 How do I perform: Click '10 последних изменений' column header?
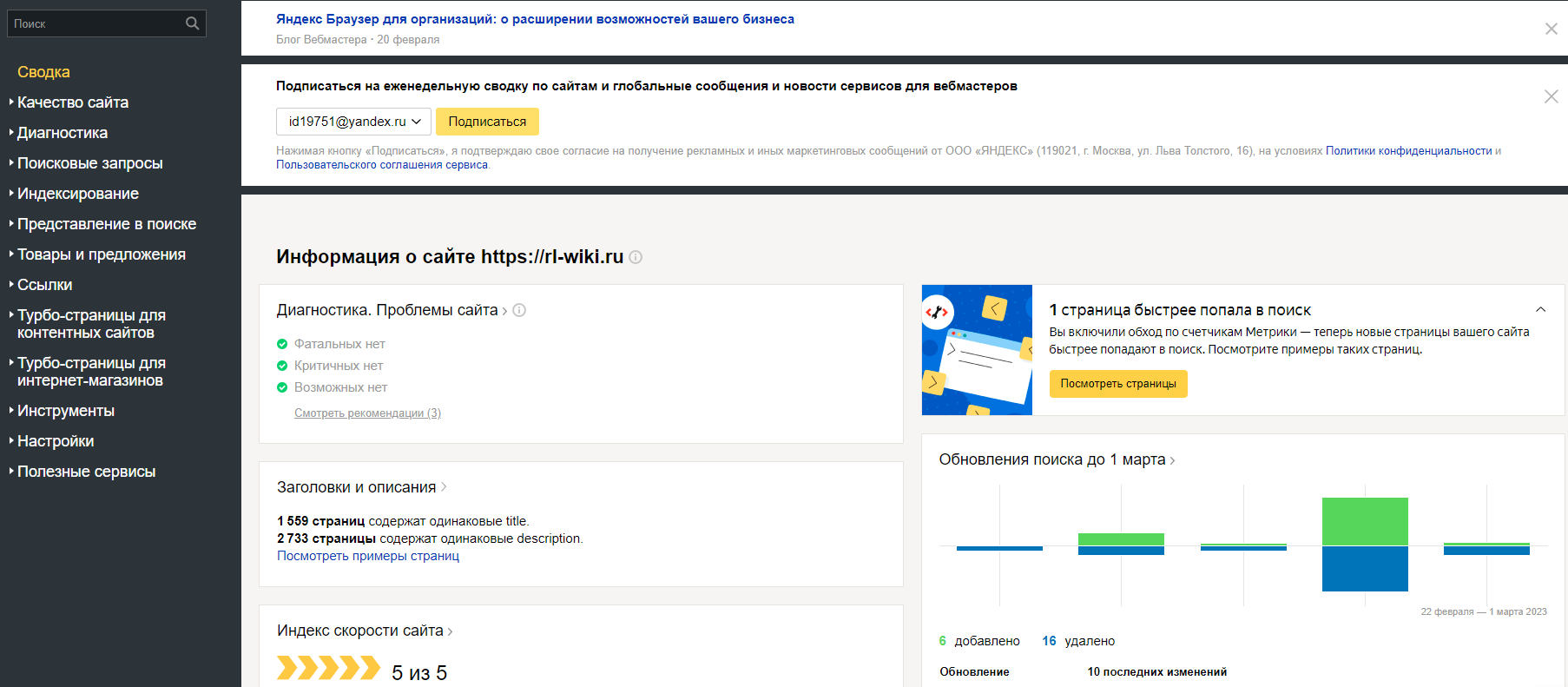point(1157,672)
